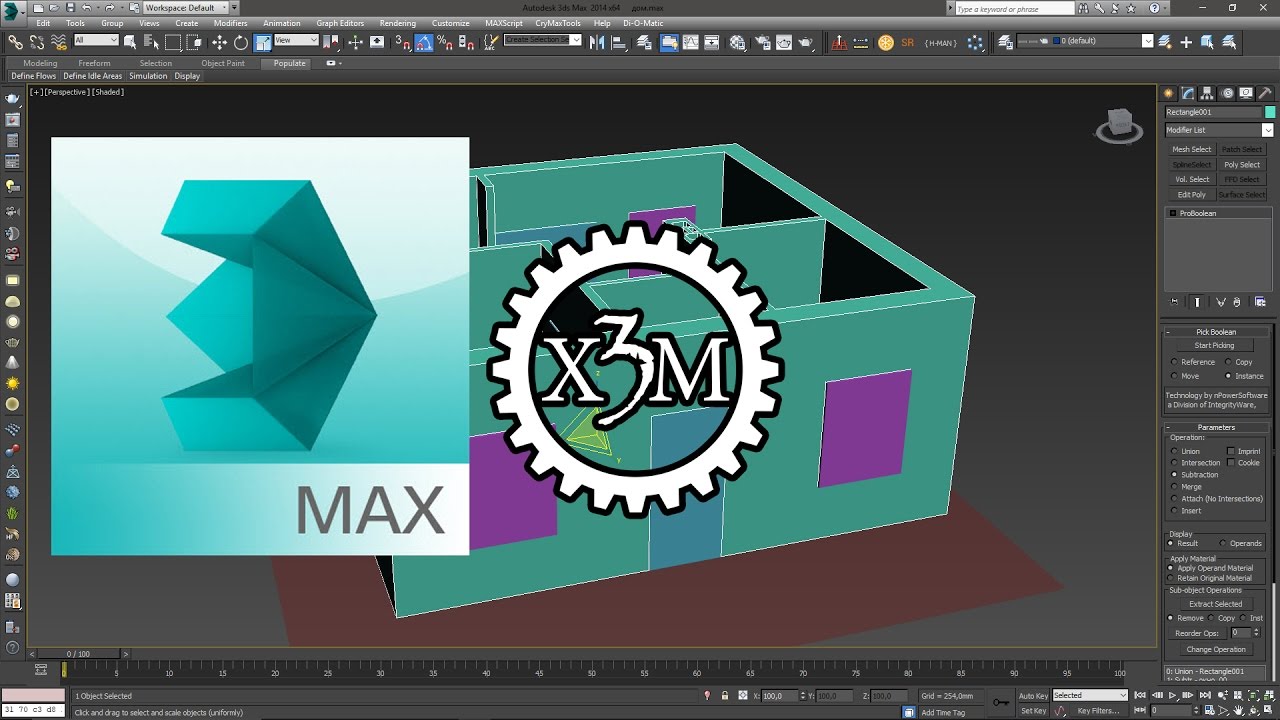This screenshot has width=1280, height=720.
Task: Toggle Percent Snap icon
Action: tap(444, 42)
